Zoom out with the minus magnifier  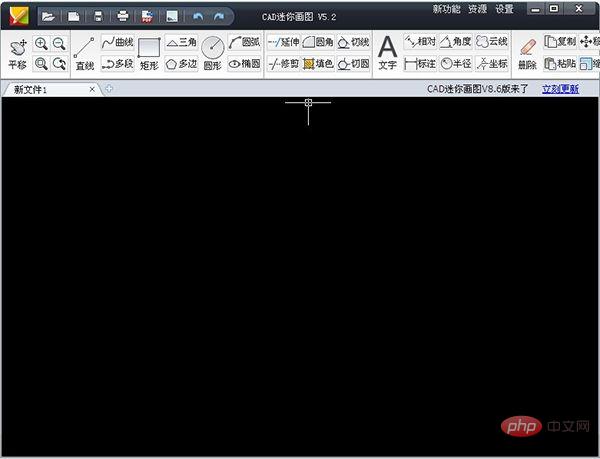[59, 44]
